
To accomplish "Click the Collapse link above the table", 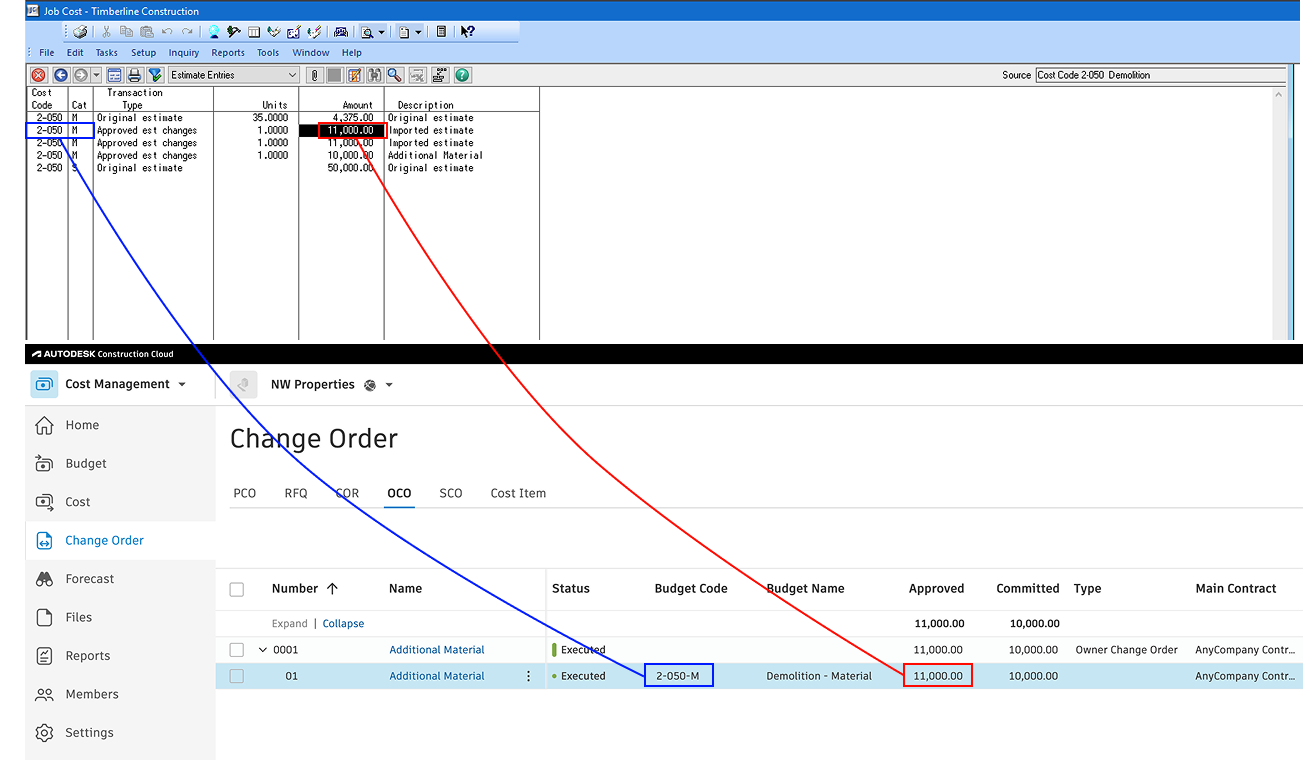I will (343, 623).
